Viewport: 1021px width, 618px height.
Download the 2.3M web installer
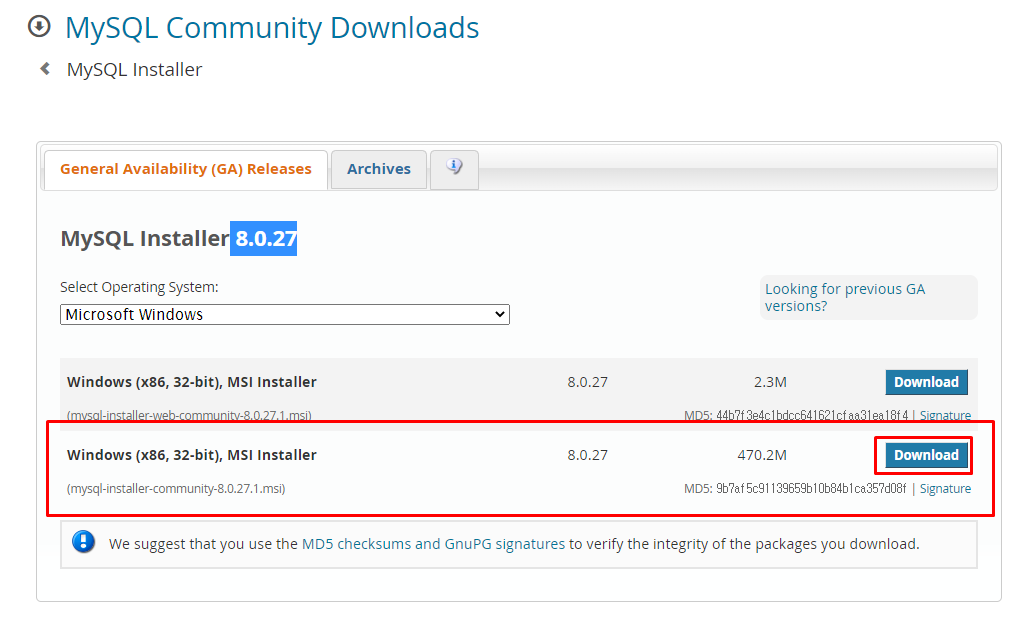click(x=926, y=382)
